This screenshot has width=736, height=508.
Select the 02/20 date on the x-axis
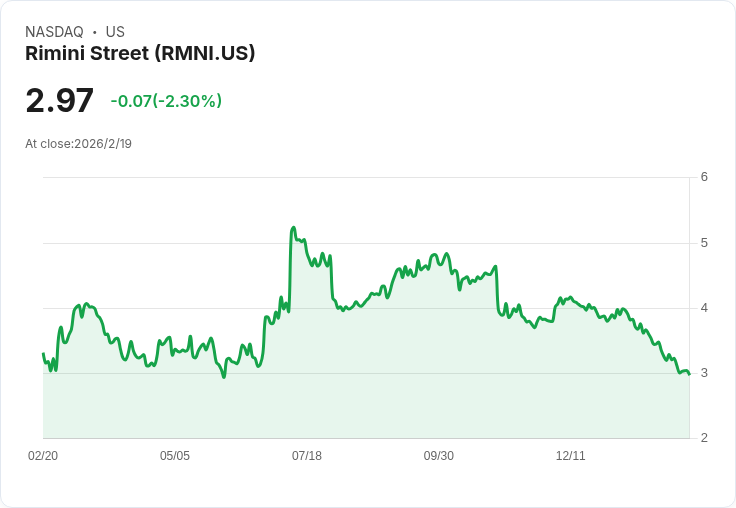pyautogui.click(x=43, y=456)
